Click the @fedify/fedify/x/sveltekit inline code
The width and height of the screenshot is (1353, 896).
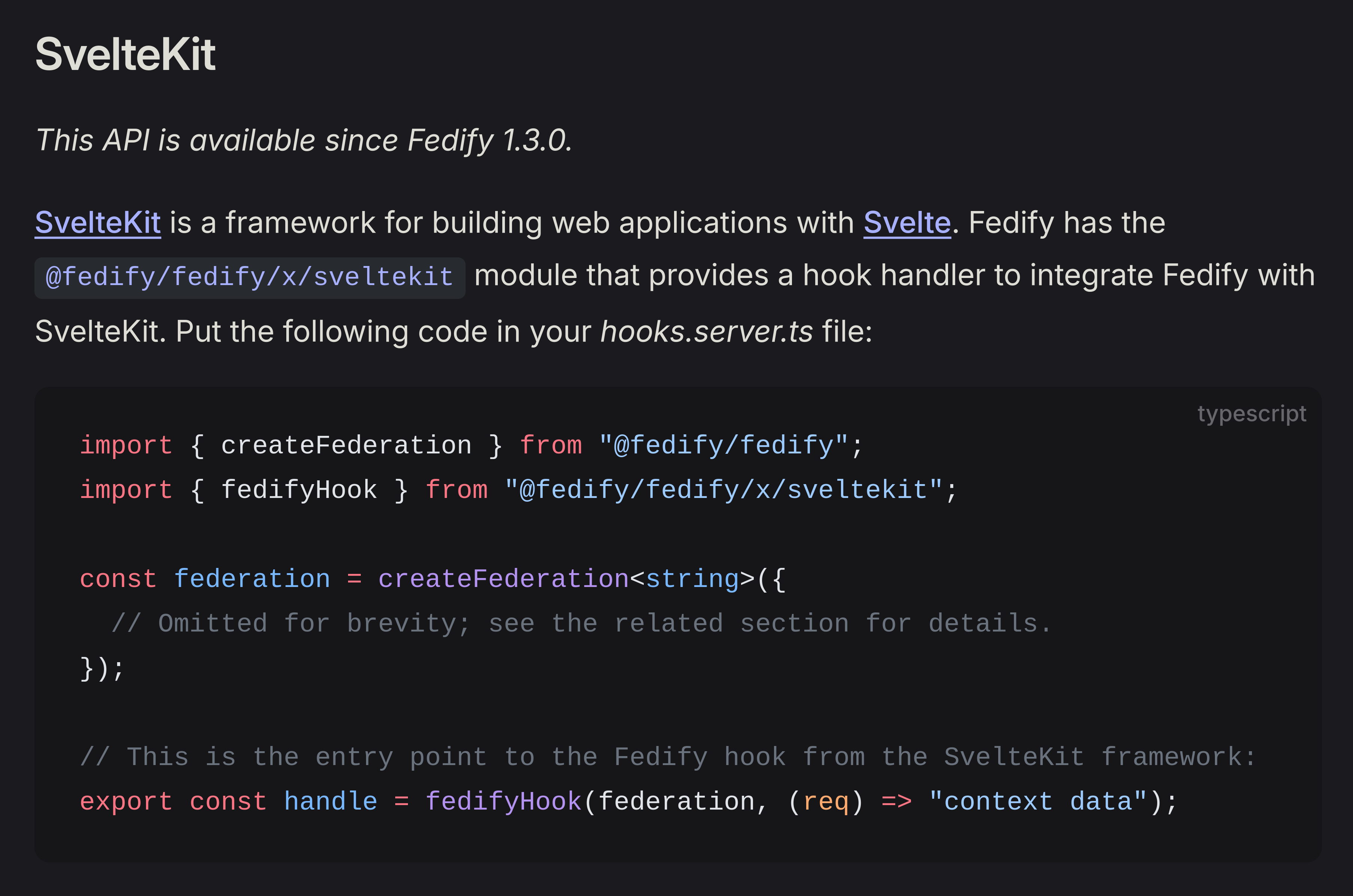[x=249, y=278]
